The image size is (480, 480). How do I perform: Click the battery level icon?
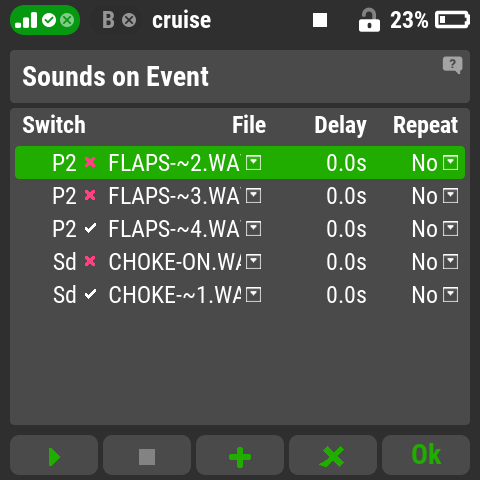coord(452,20)
